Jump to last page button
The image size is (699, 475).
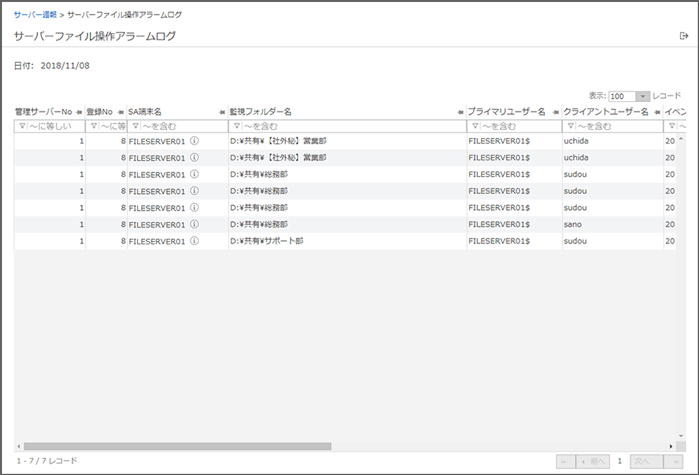point(674,461)
